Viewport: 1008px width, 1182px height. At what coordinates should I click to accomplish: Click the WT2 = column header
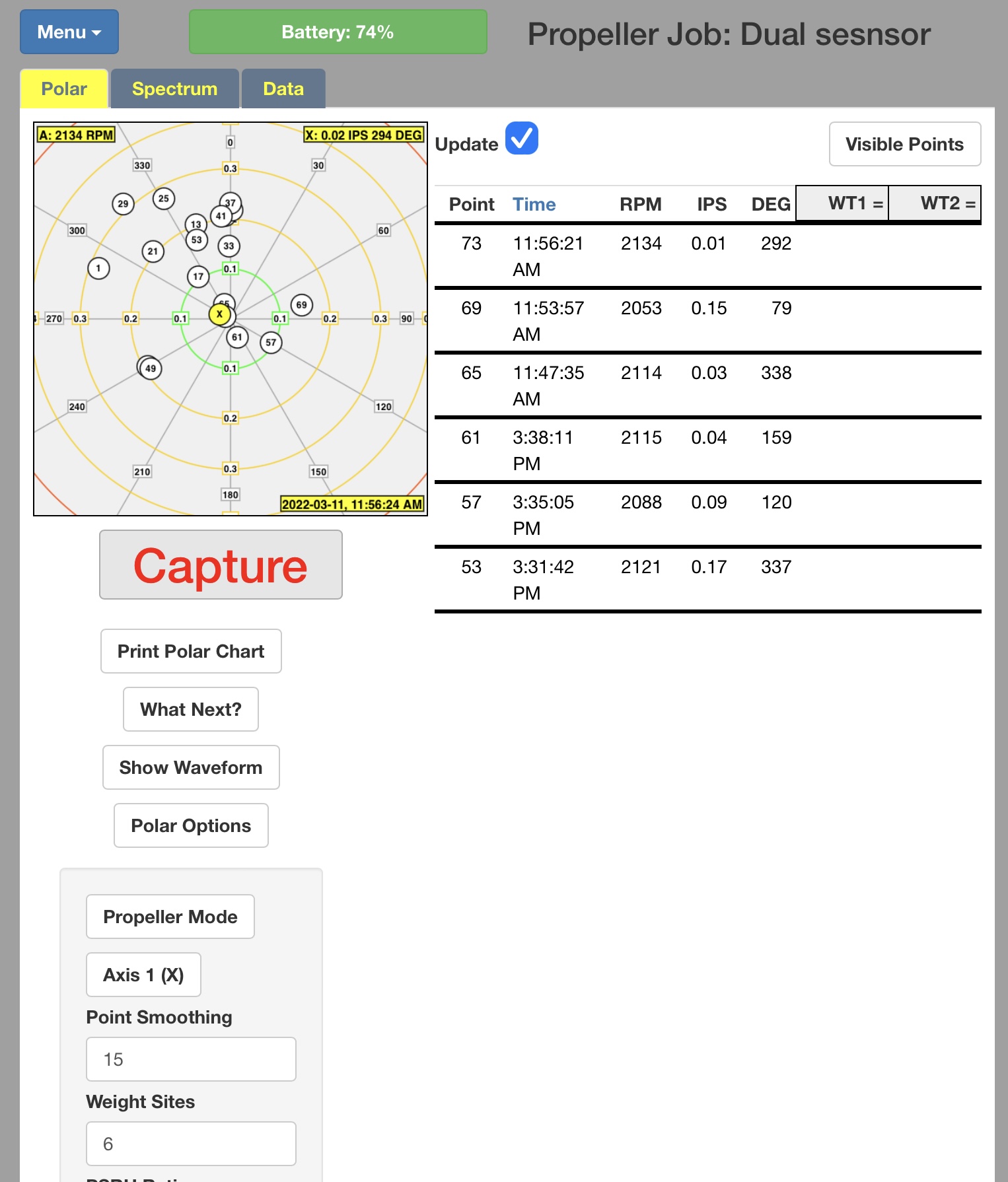935,203
